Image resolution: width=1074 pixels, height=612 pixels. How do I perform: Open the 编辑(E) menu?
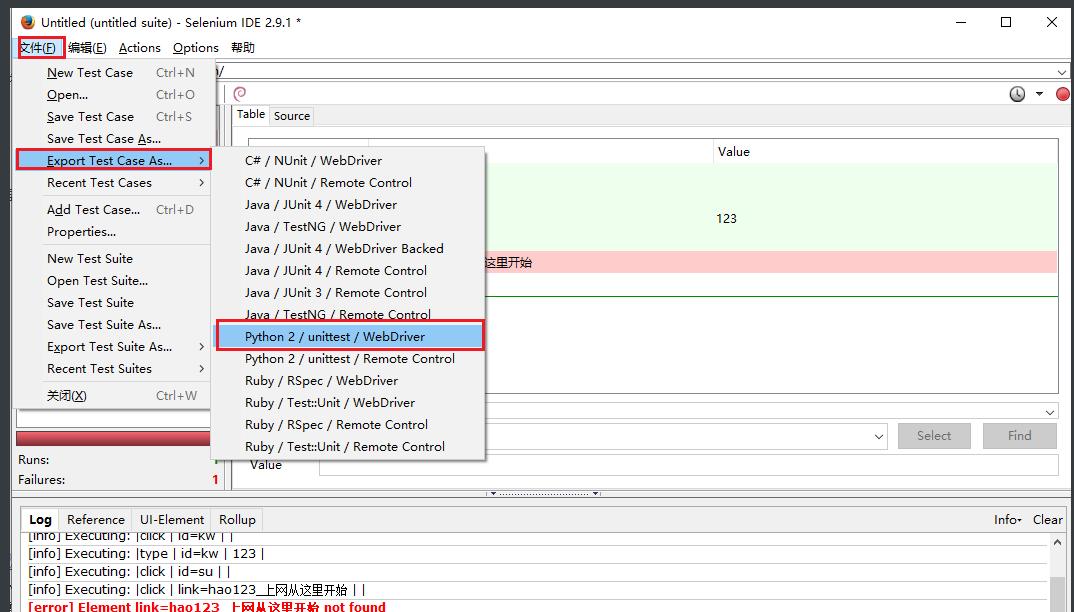[87, 47]
